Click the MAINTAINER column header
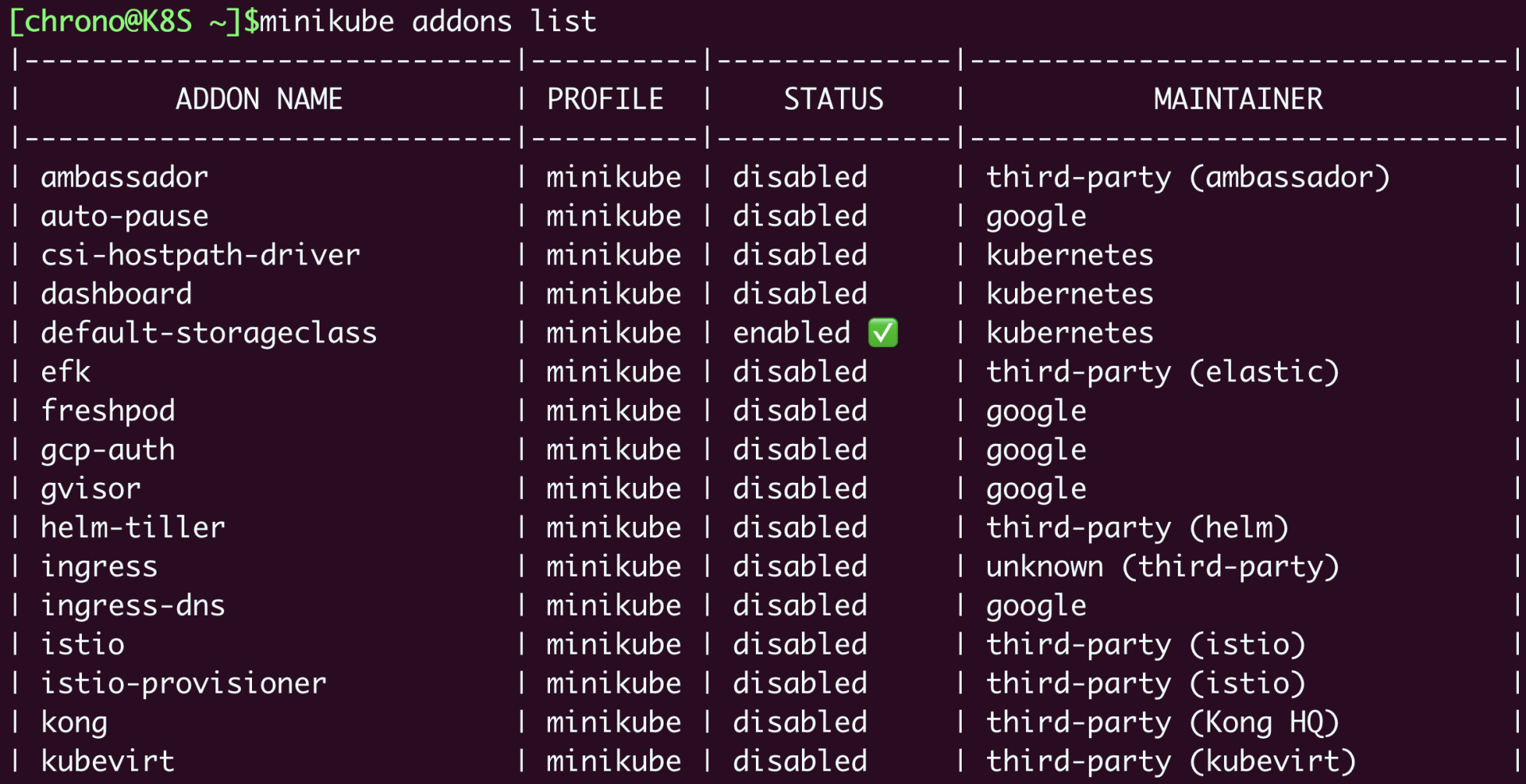1526x784 pixels. point(1237,99)
